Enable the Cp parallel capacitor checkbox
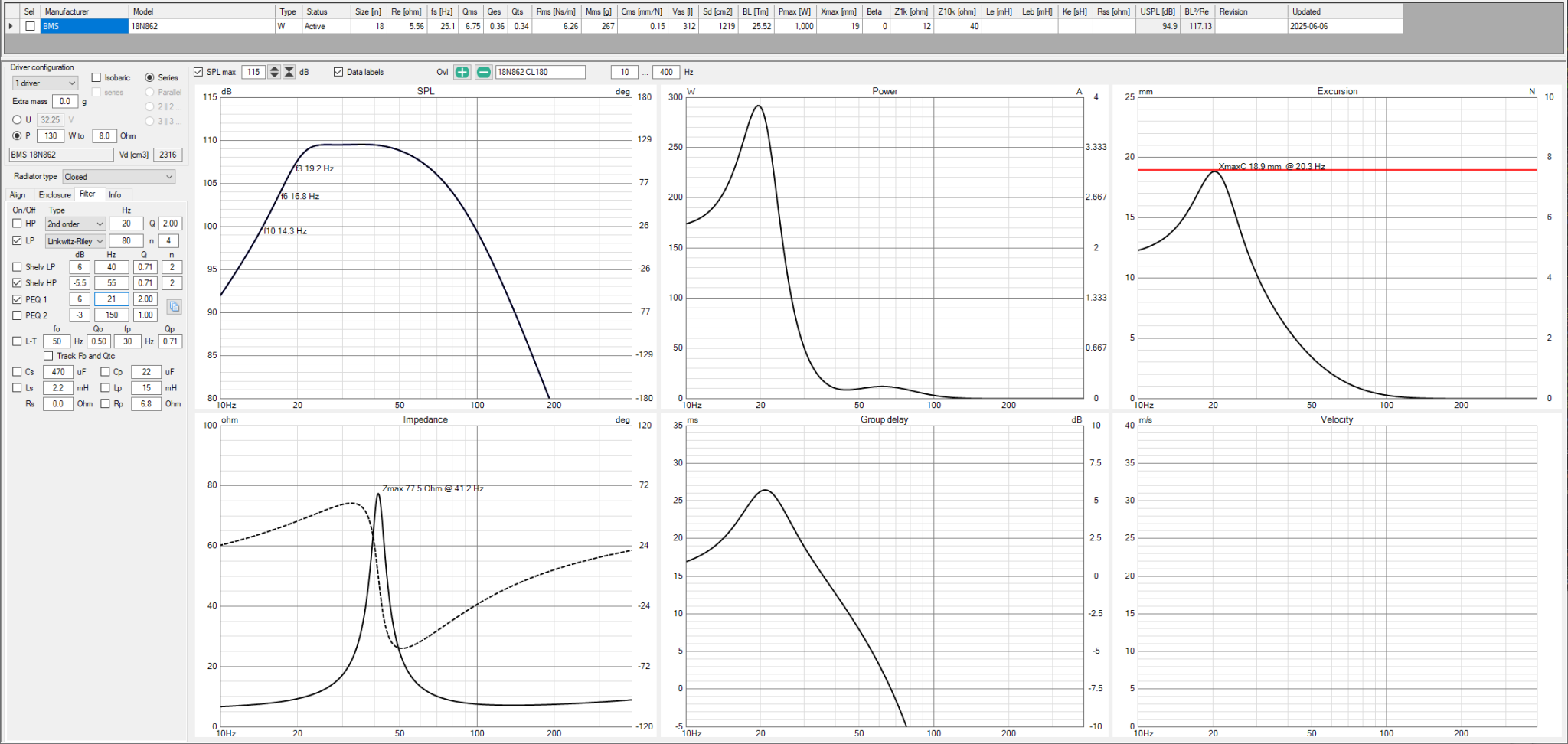Image resolution: width=1568 pixels, height=744 pixels. tap(106, 372)
